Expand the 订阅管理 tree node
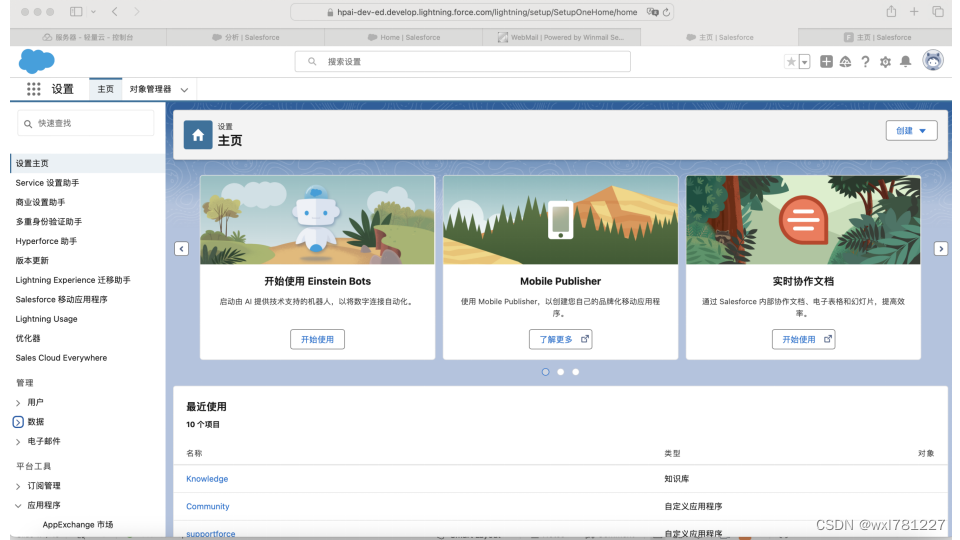 point(18,486)
